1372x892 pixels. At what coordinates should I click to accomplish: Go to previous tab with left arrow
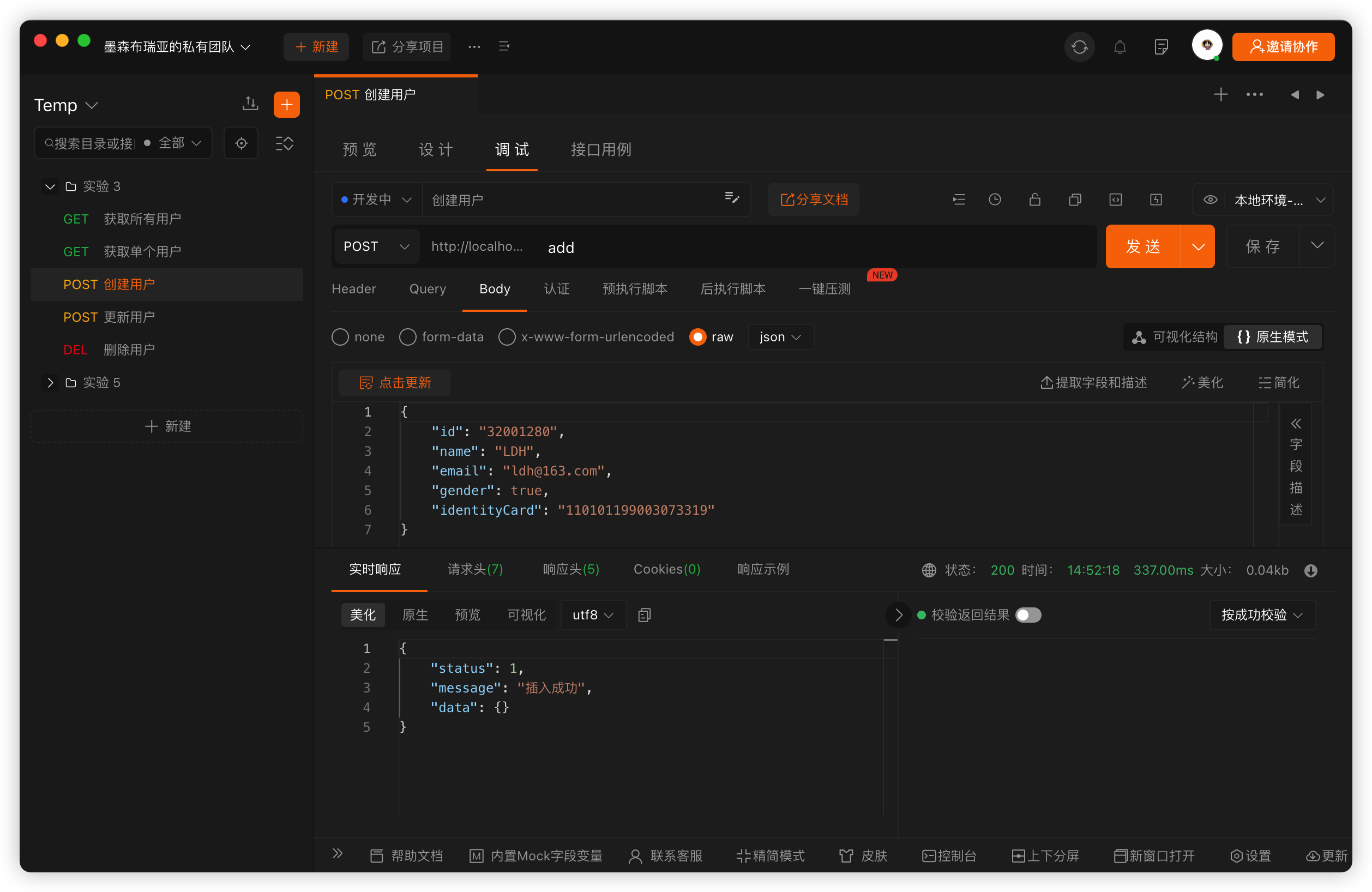(x=1295, y=94)
